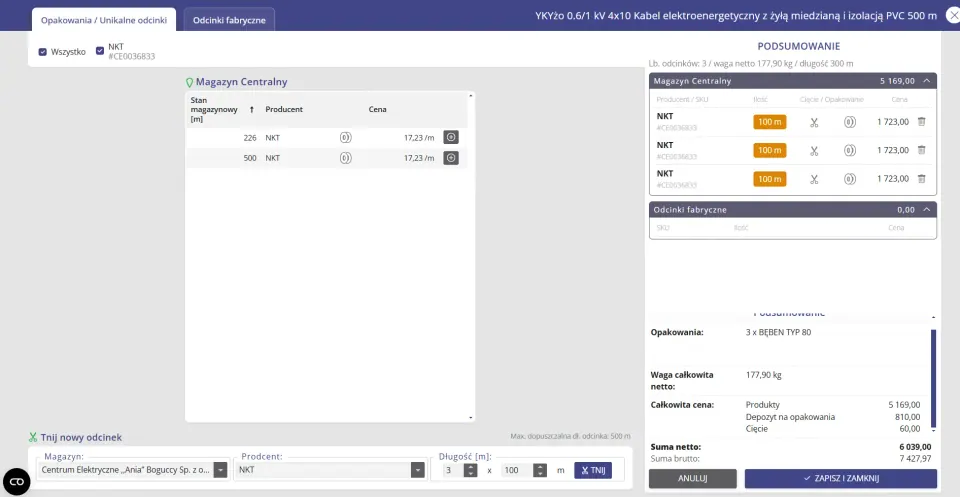Click scissors icon of second NKT summary row
This screenshot has width=960, height=497.
(x=814, y=150)
